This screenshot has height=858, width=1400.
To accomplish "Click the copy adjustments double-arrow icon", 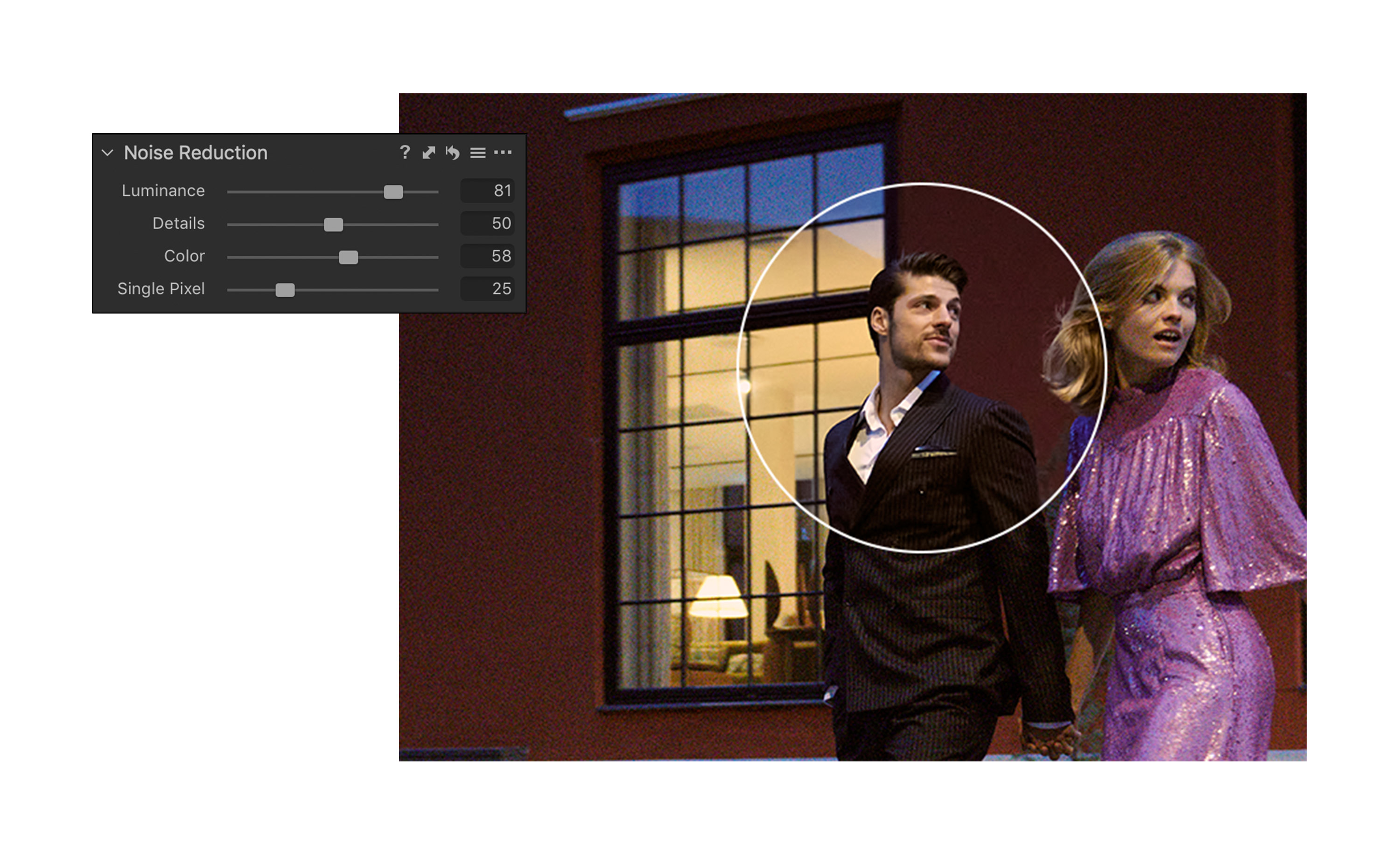I will pos(429,152).
